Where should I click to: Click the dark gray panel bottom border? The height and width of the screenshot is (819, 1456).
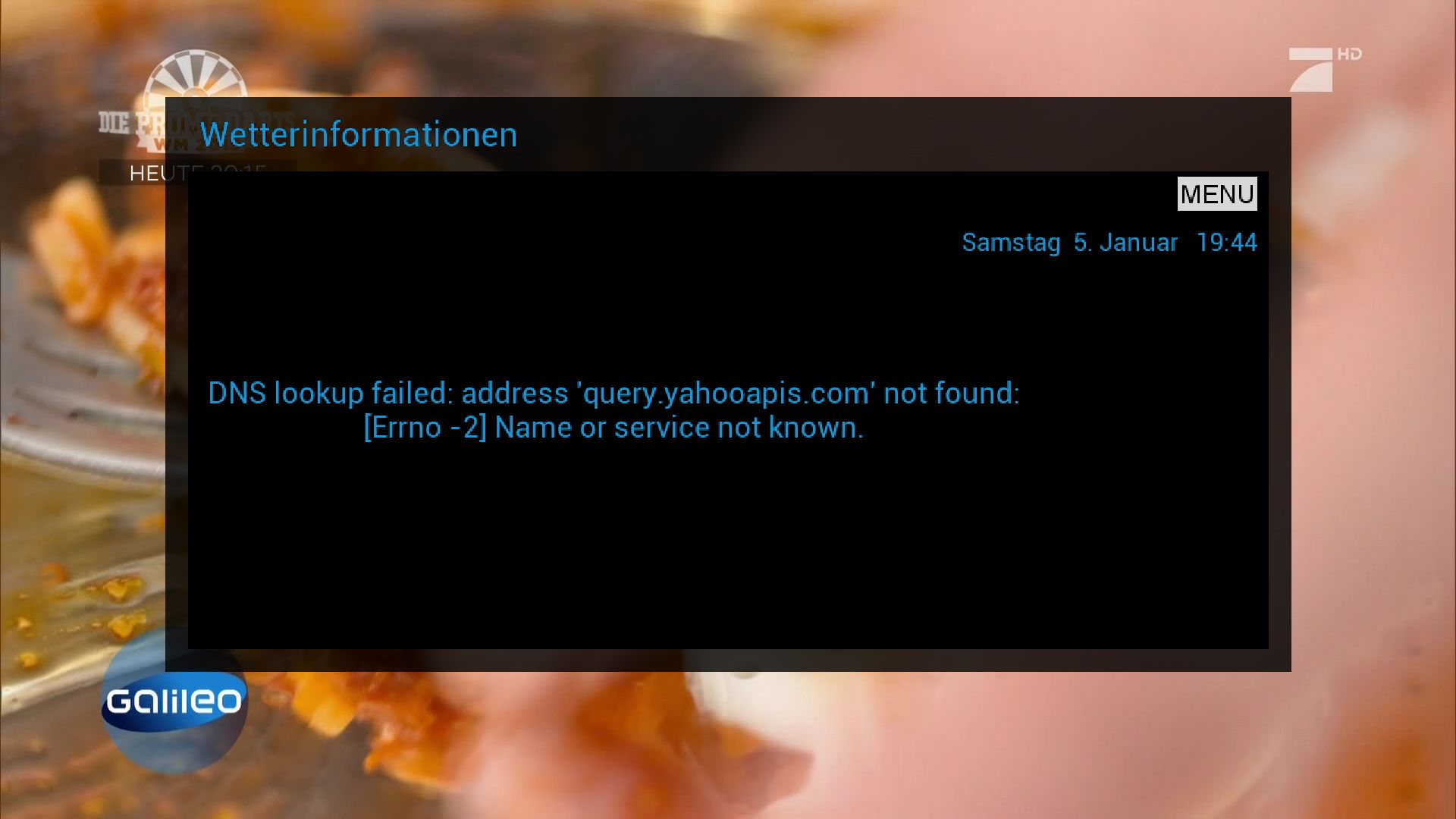click(728, 661)
